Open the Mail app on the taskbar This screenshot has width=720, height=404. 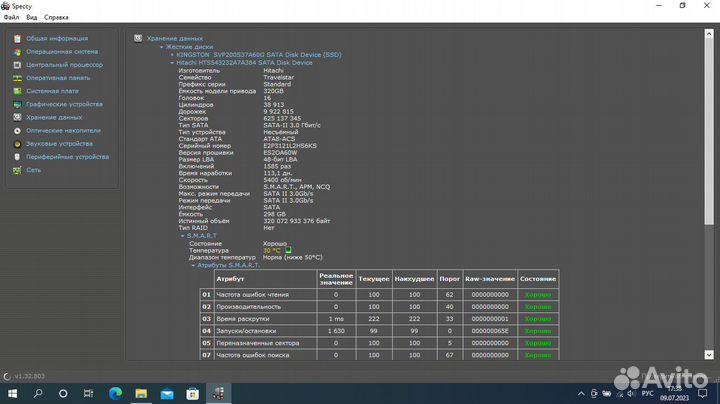point(167,393)
